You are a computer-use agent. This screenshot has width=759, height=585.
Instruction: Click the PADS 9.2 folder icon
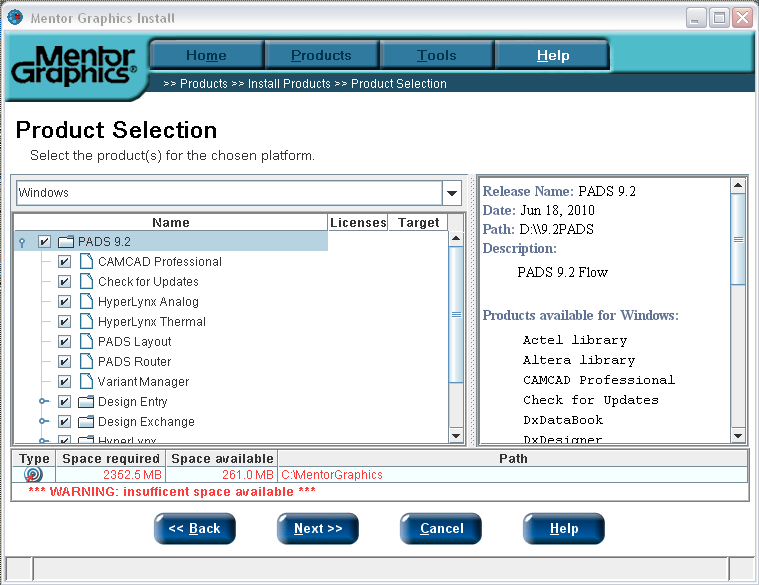tap(66, 241)
